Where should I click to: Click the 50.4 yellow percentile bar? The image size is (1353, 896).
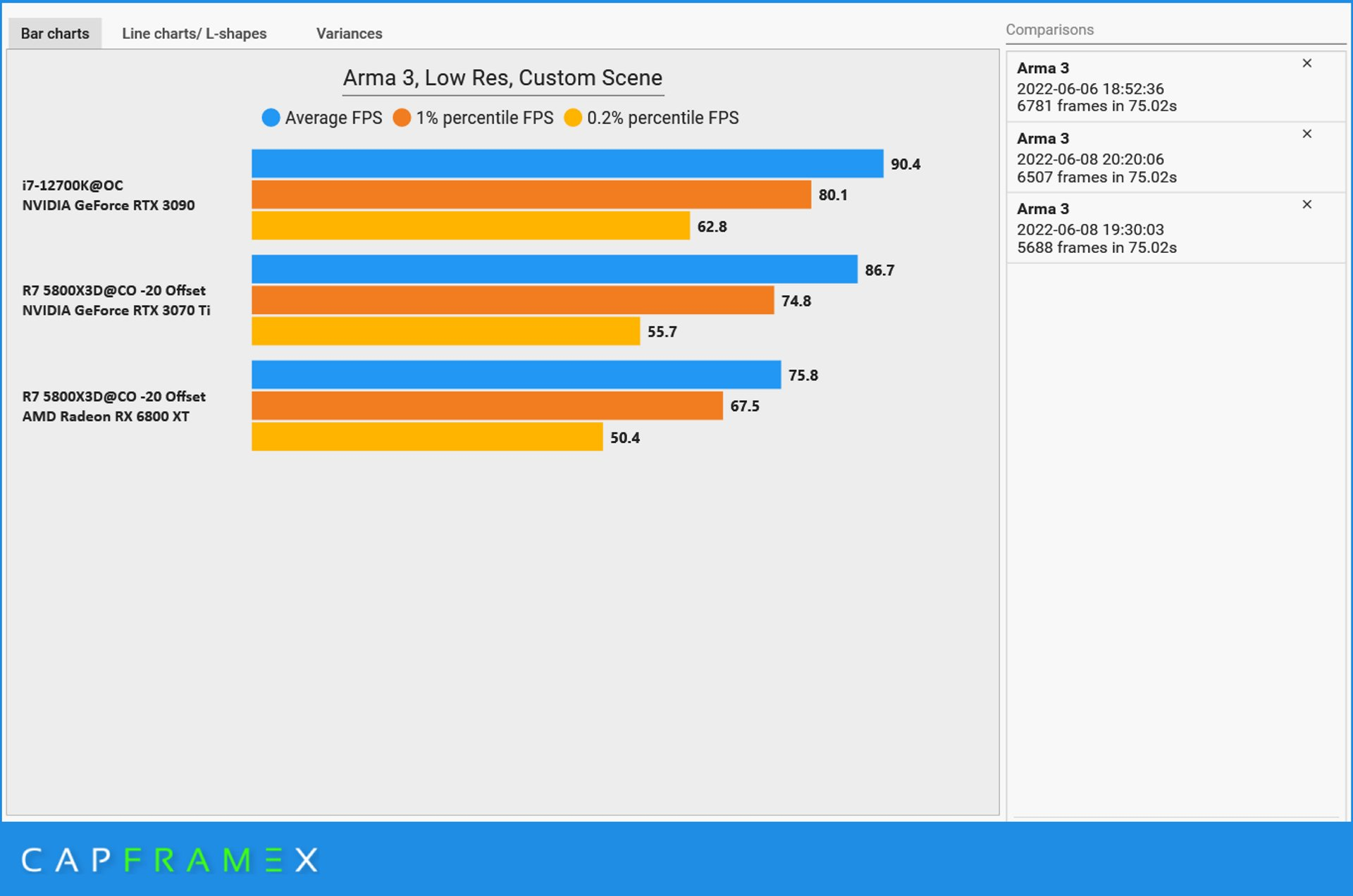tap(427, 437)
